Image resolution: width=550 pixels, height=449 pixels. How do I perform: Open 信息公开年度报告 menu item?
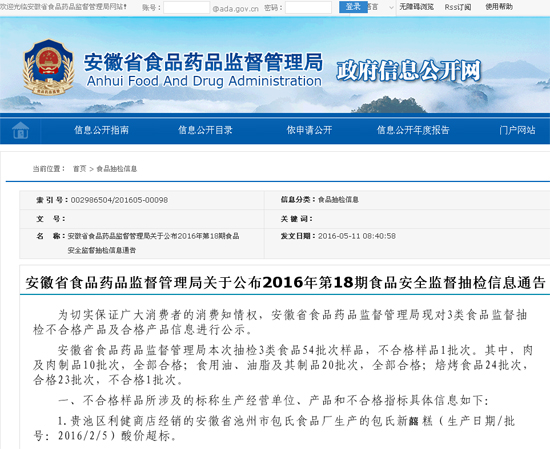pos(413,130)
